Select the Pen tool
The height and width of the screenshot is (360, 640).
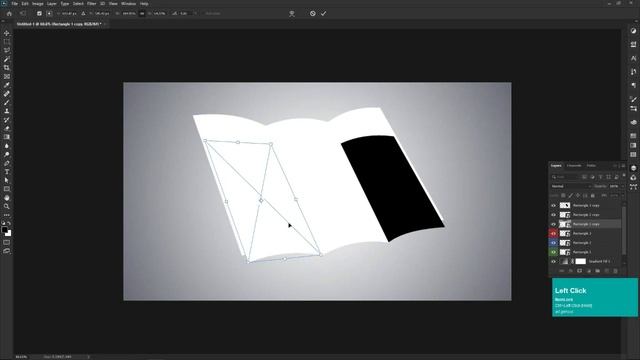click(x=7, y=163)
